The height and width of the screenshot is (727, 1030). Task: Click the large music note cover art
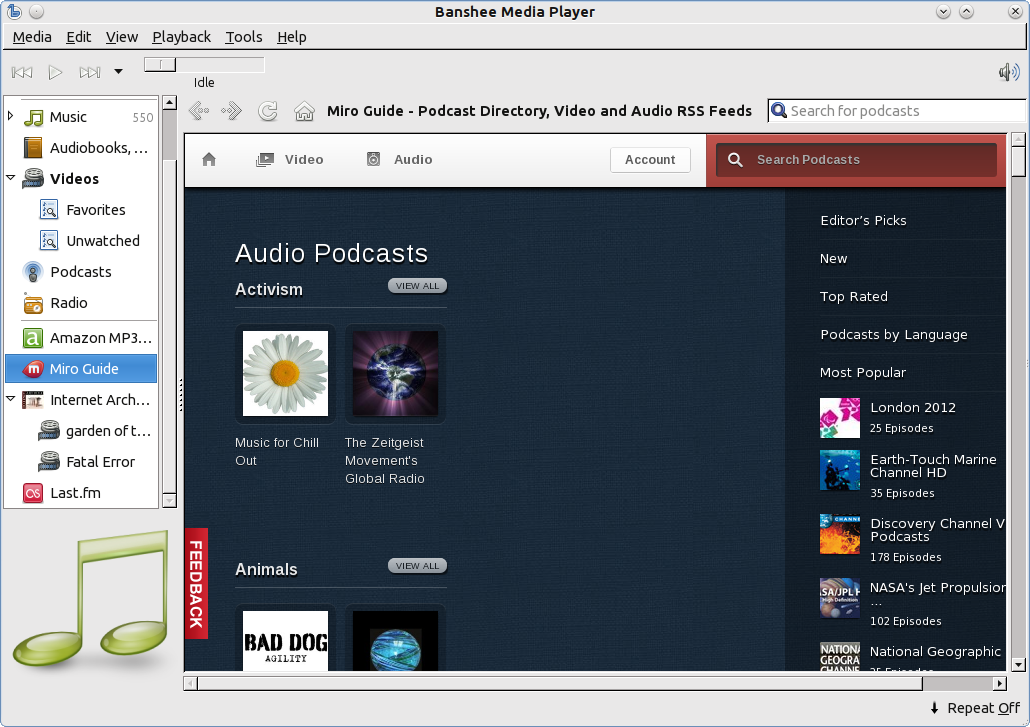click(x=91, y=598)
